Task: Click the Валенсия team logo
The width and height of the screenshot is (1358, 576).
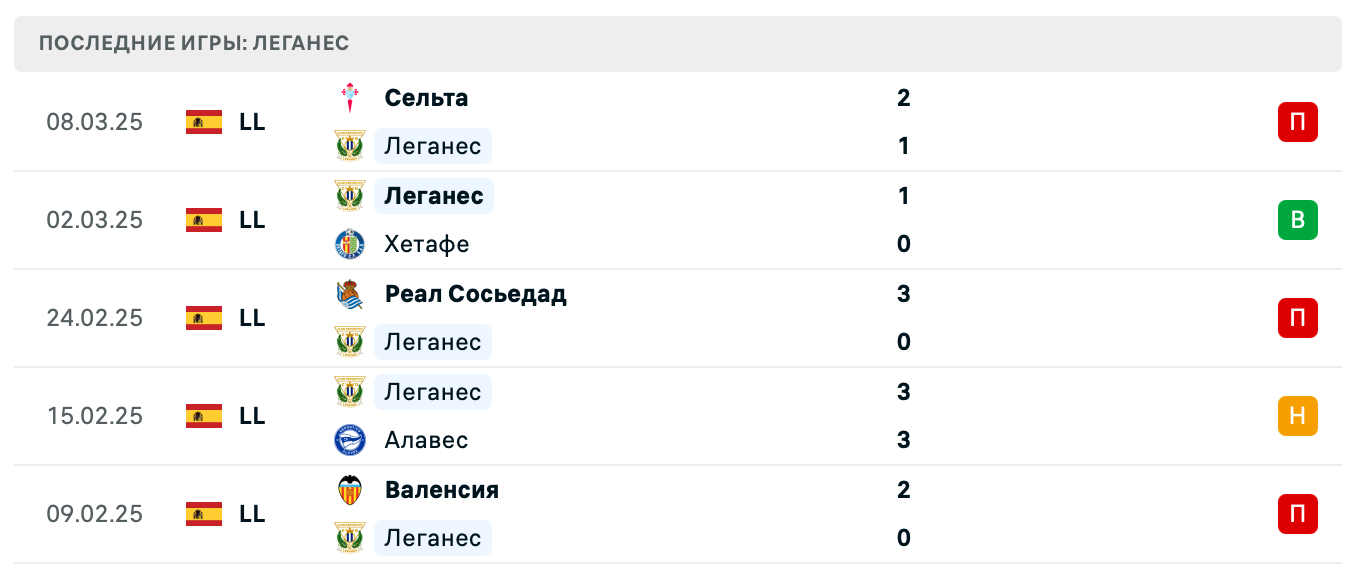Action: 349,490
